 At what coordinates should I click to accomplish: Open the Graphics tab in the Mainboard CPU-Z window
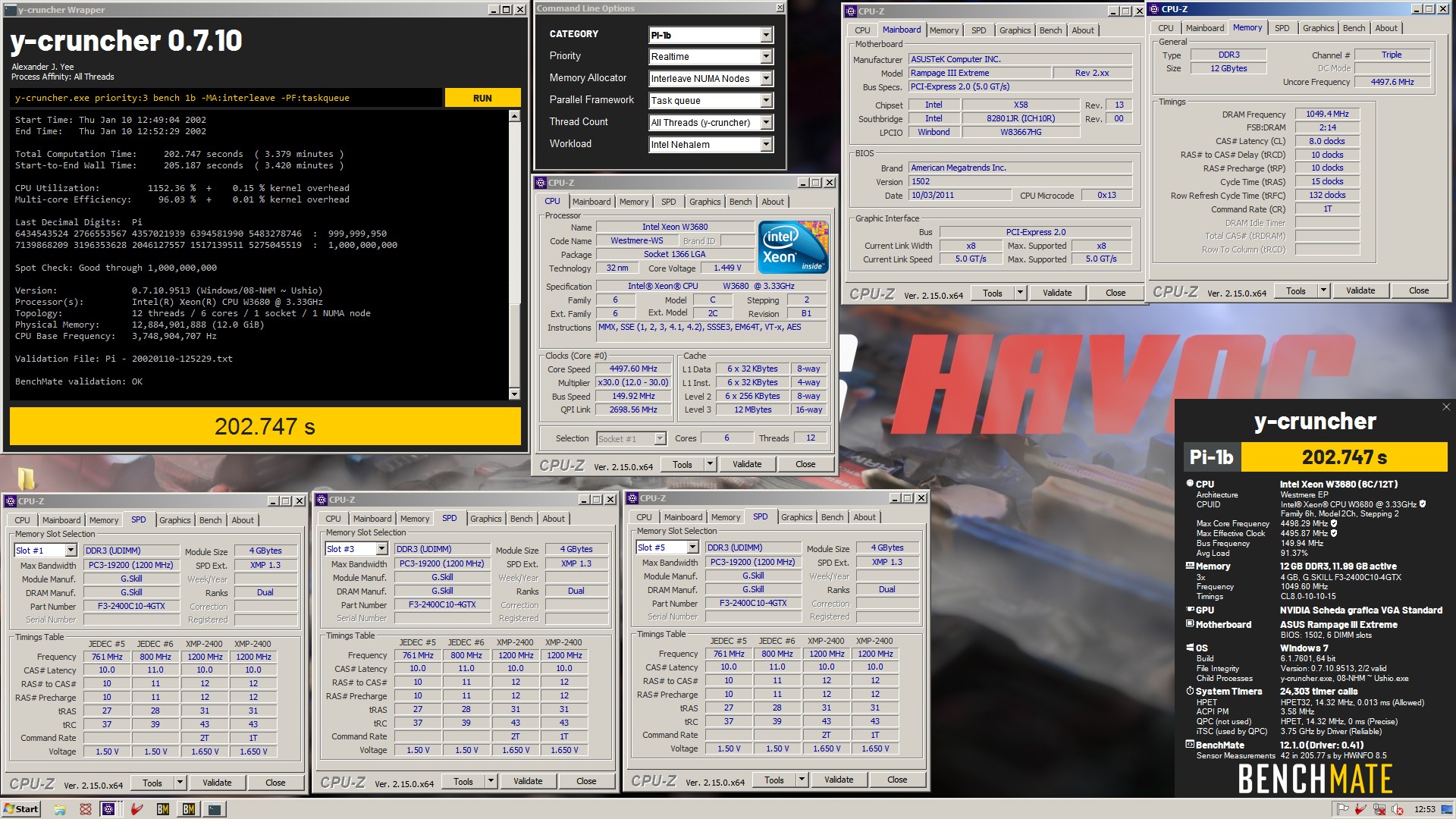tap(1015, 30)
